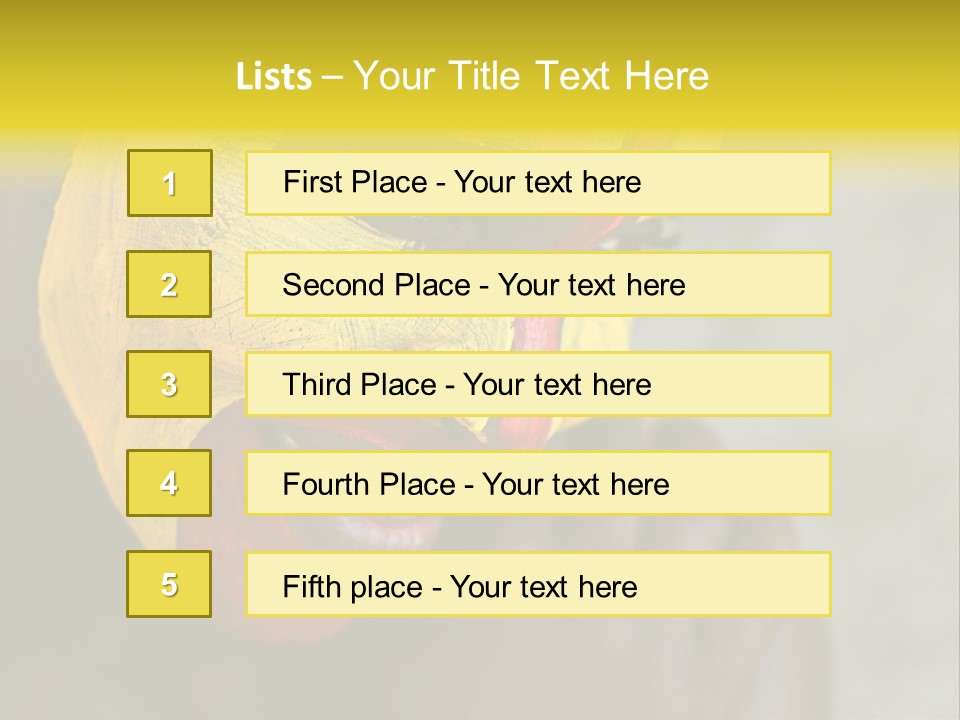Screen dimensions: 960x720
Task: Select the number 2 box
Action: click(x=170, y=284)
